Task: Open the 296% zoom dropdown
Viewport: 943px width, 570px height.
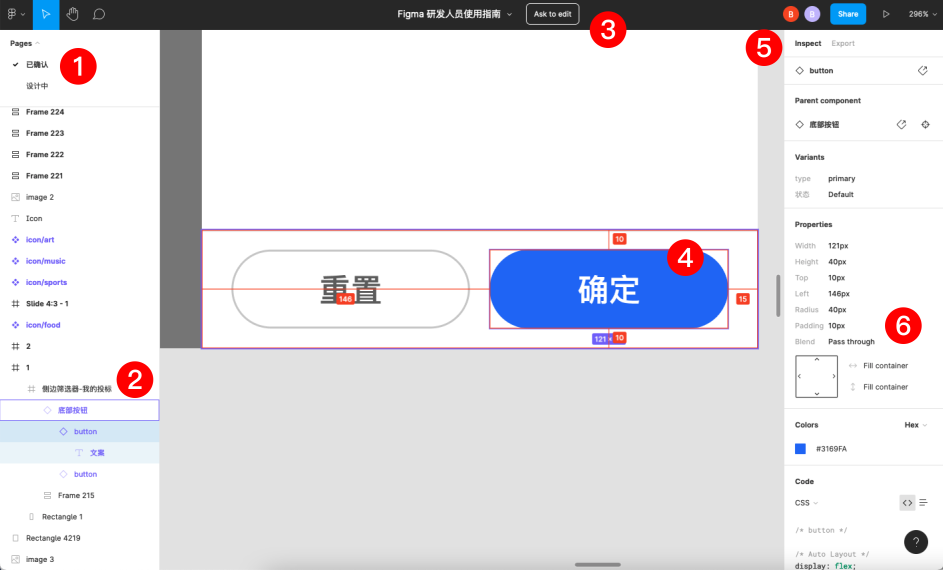Action: (x=923, y=14)
